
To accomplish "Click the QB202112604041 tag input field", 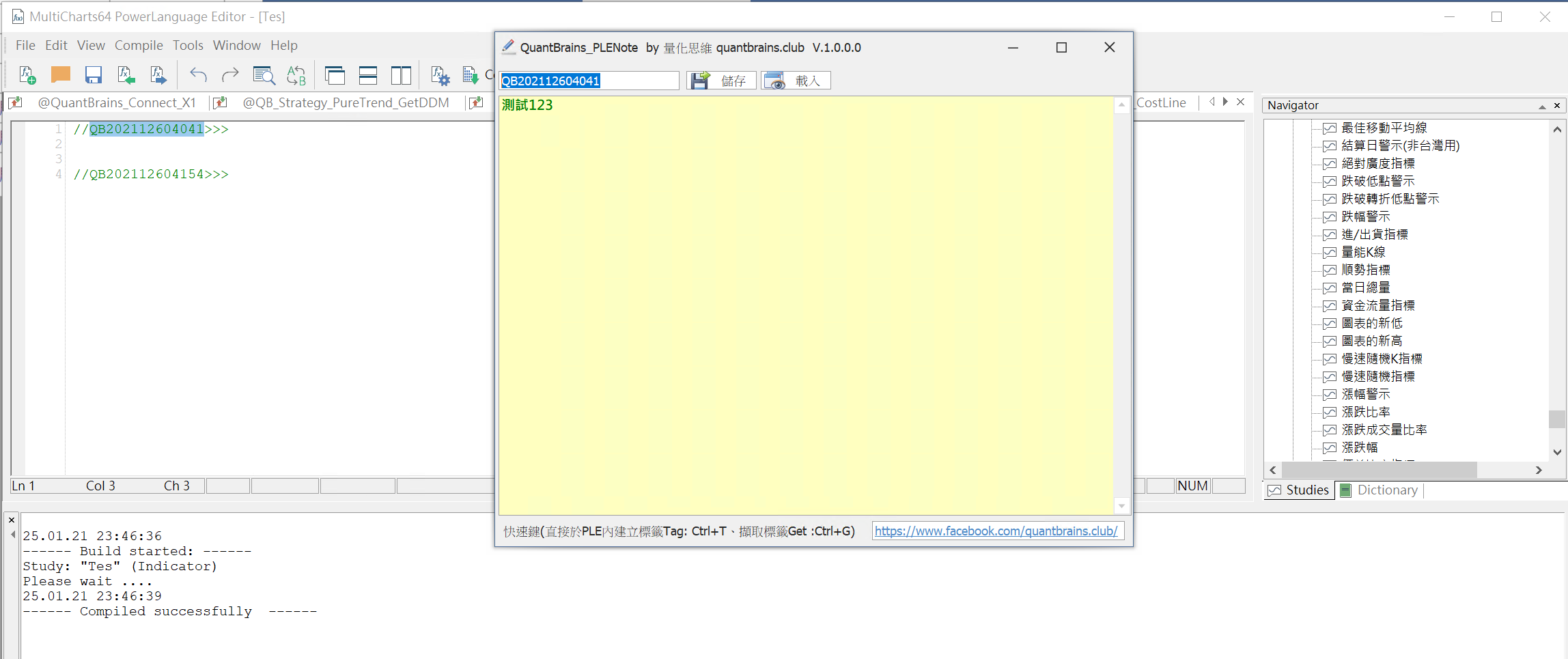I will pyautogui.click(x=589, y=81).
